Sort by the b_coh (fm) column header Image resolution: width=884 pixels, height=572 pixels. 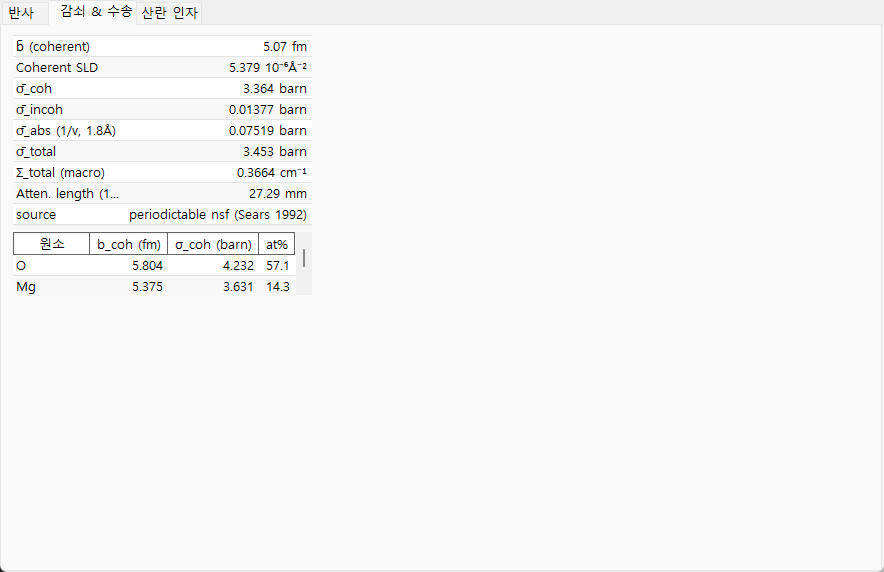129,244
